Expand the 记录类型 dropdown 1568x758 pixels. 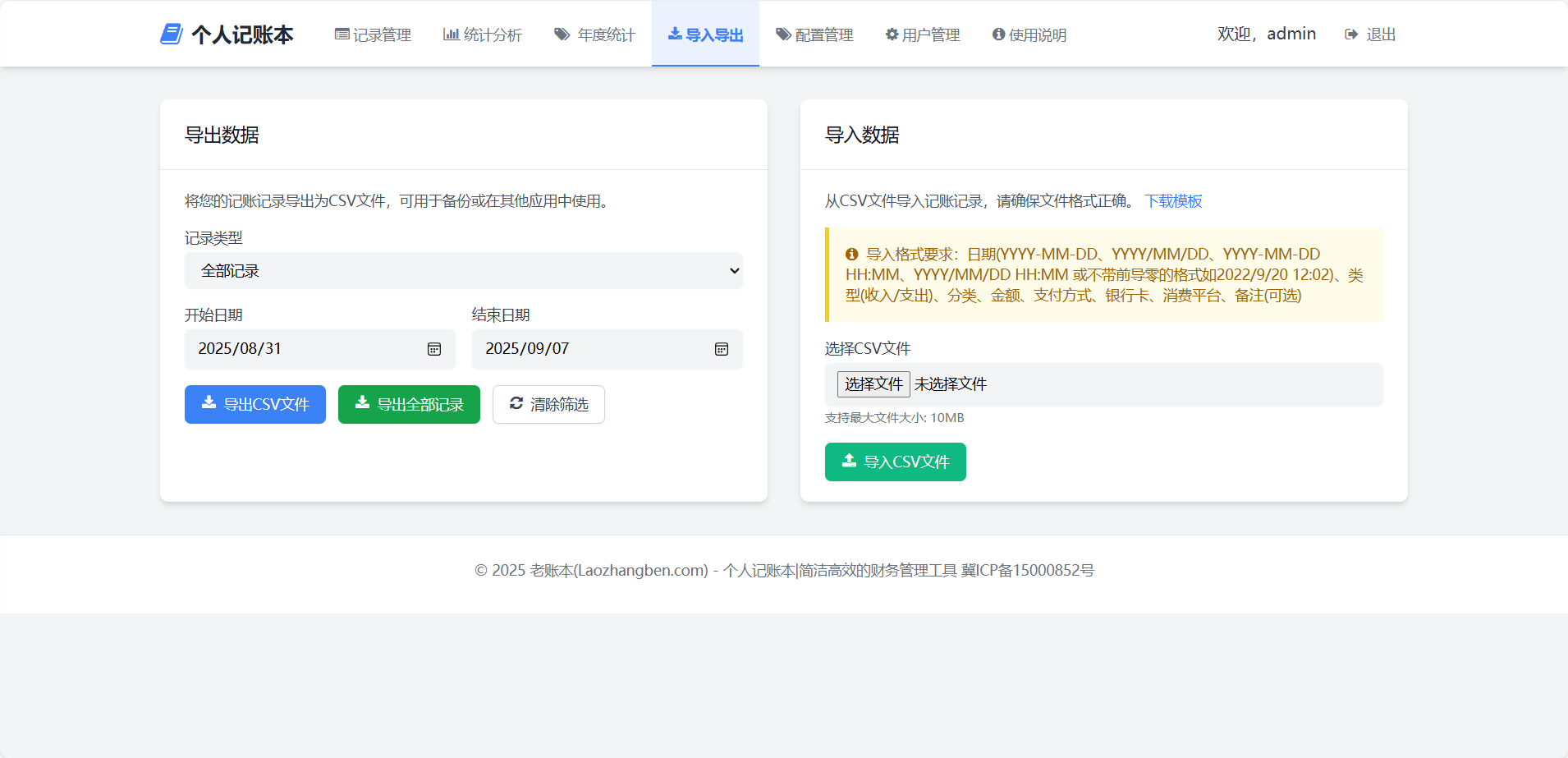point(463,271)
